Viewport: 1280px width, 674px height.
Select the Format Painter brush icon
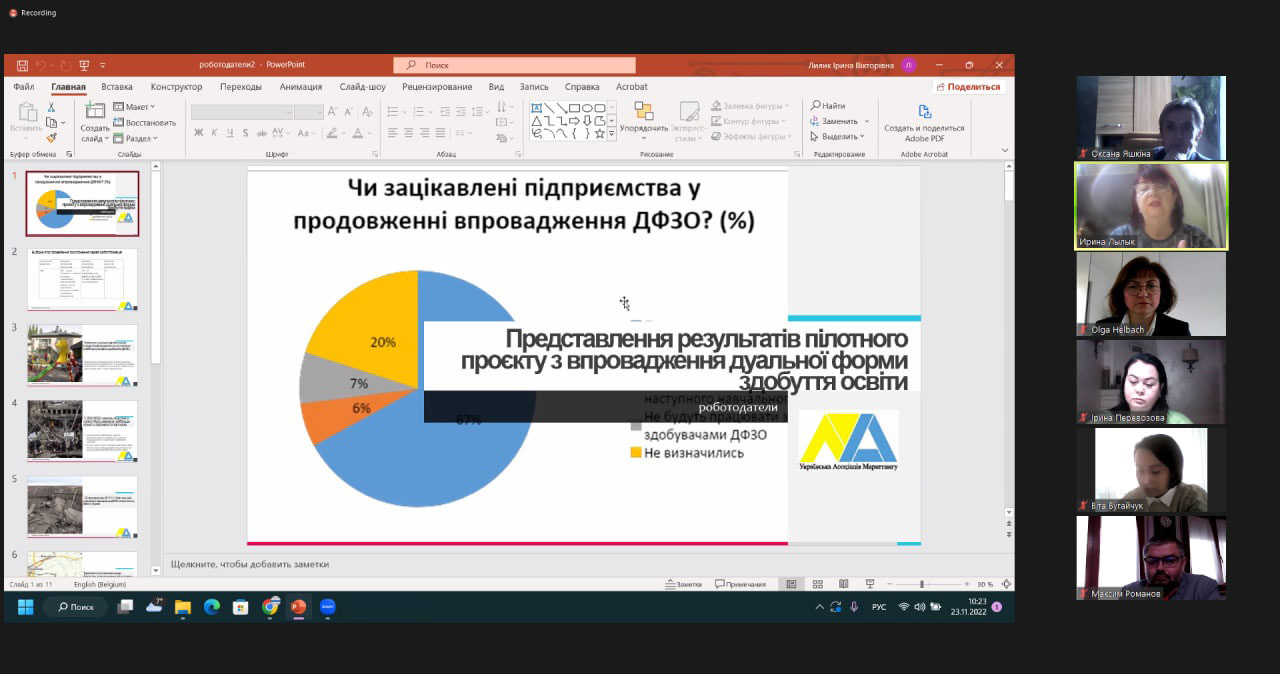coord(51,138)
